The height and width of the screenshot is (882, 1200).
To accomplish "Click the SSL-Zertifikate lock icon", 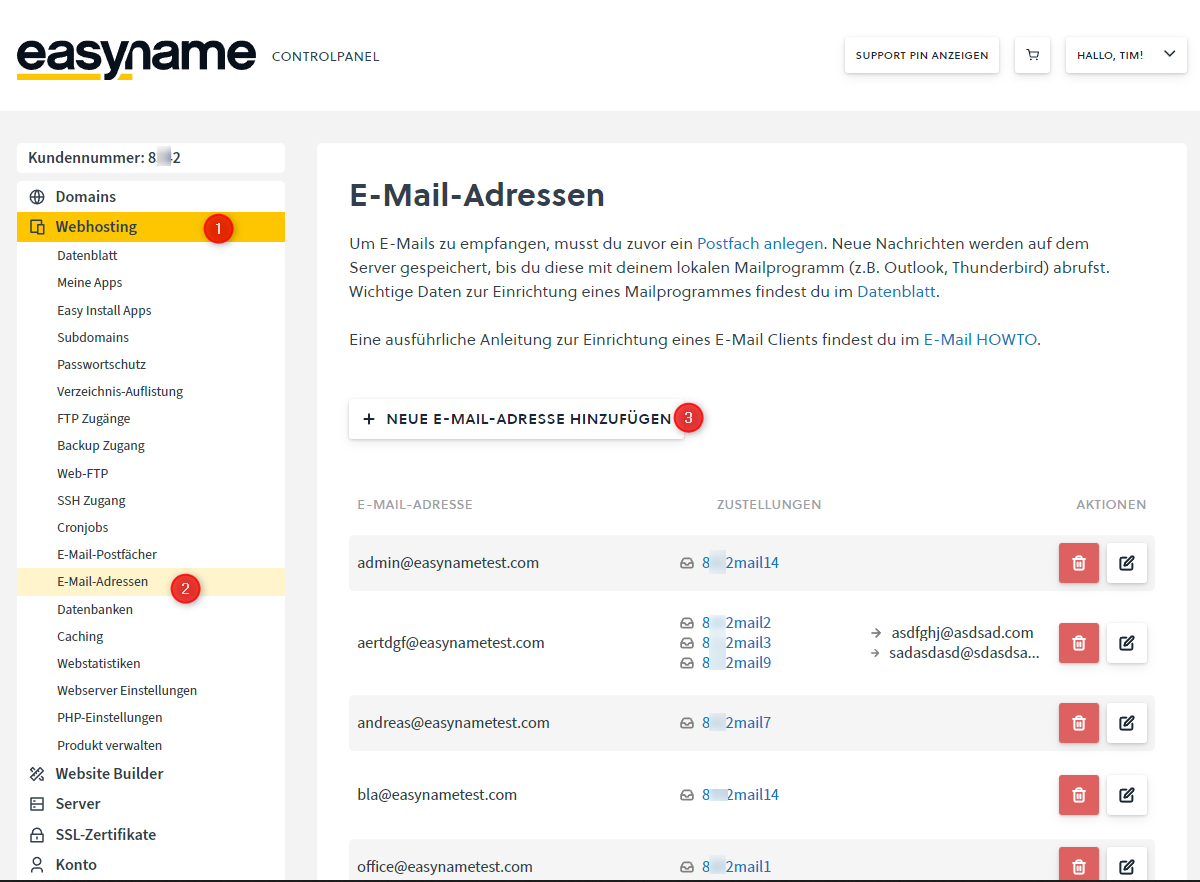I will click(37, 835).
